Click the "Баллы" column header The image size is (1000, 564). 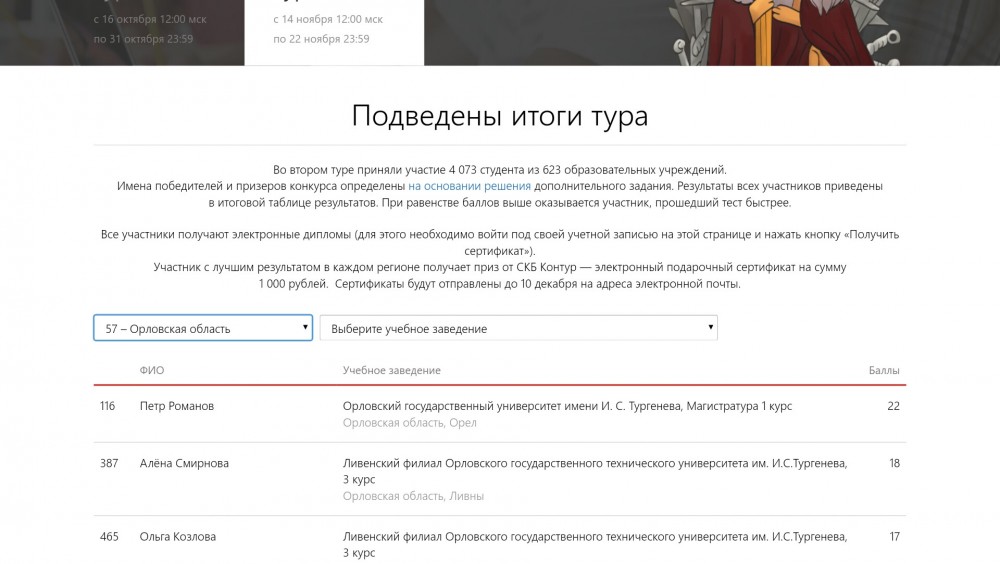coord(884,370)
